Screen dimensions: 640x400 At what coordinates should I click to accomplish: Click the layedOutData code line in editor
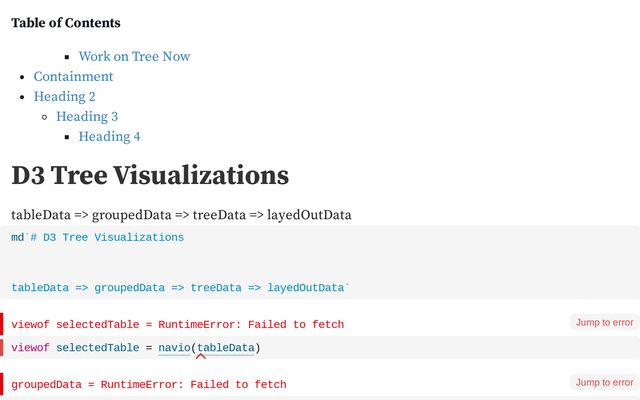pyautogui.click(x=180, y=288)
